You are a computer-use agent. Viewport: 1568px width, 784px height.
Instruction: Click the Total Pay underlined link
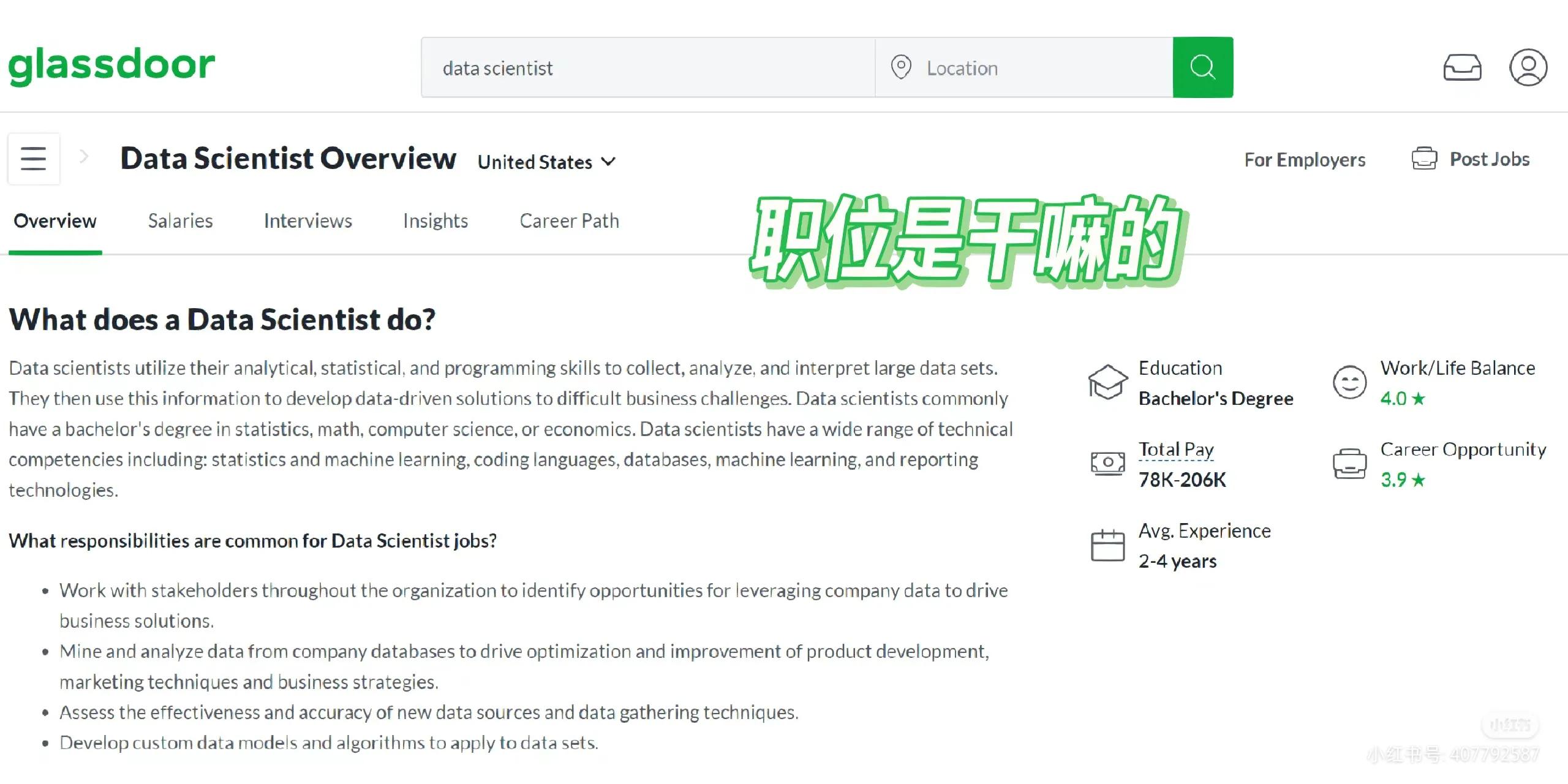click(1175, 450)
